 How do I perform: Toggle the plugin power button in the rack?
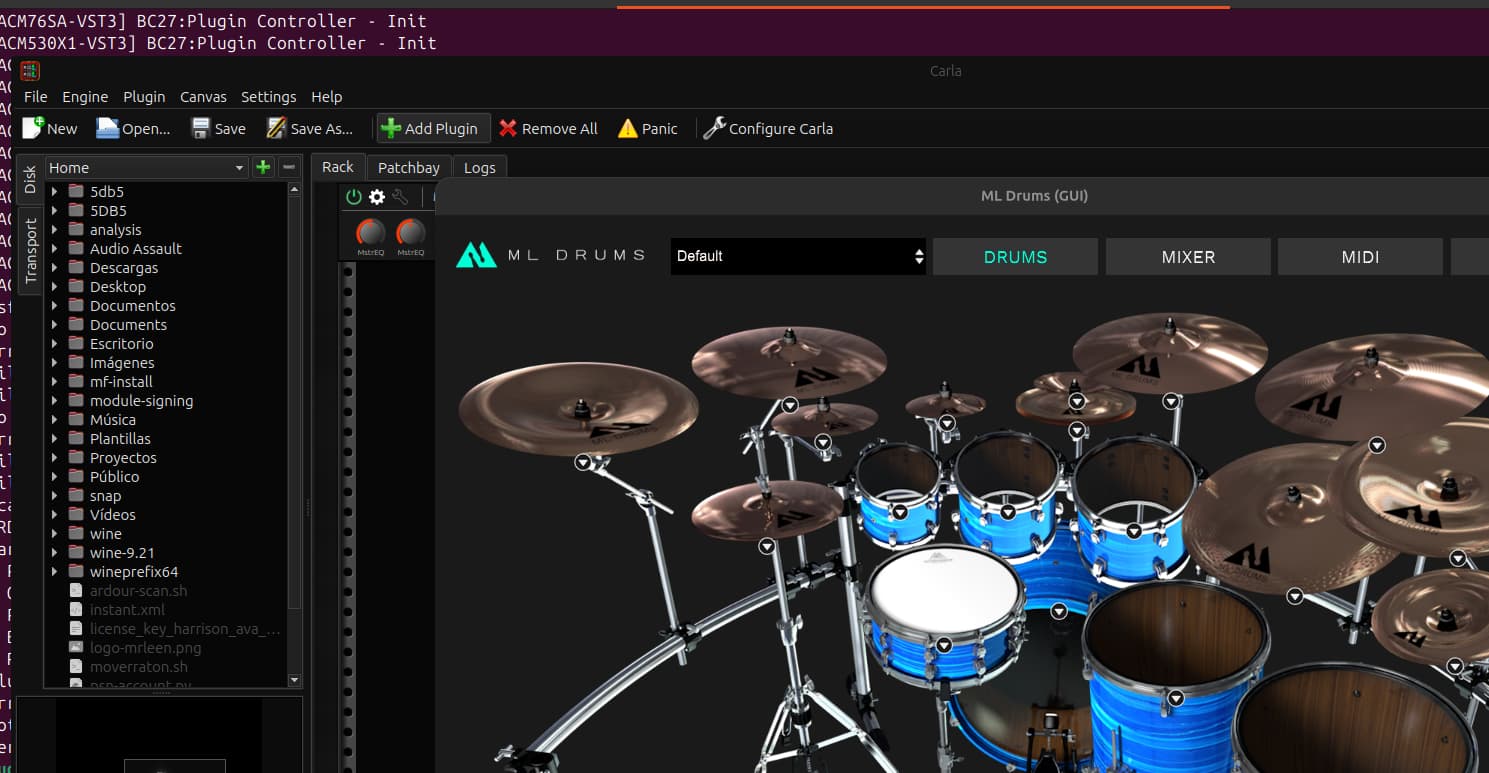[354, 198]
